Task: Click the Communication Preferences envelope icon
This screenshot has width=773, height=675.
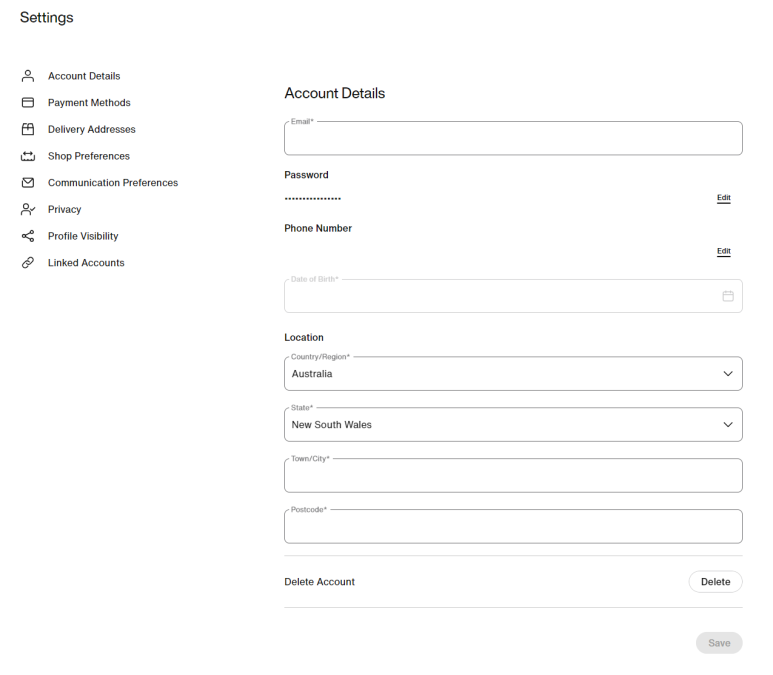Action: point(28,183)
